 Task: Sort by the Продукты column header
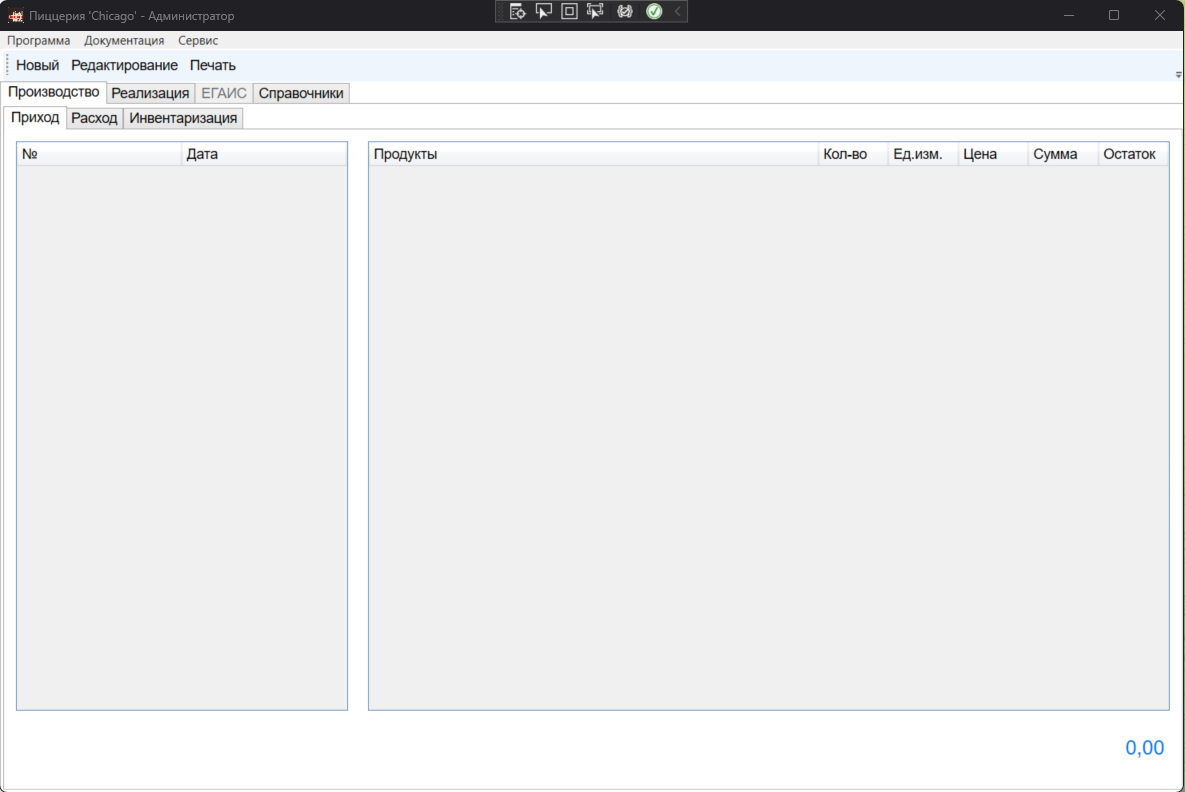click(x=593, y=154)
